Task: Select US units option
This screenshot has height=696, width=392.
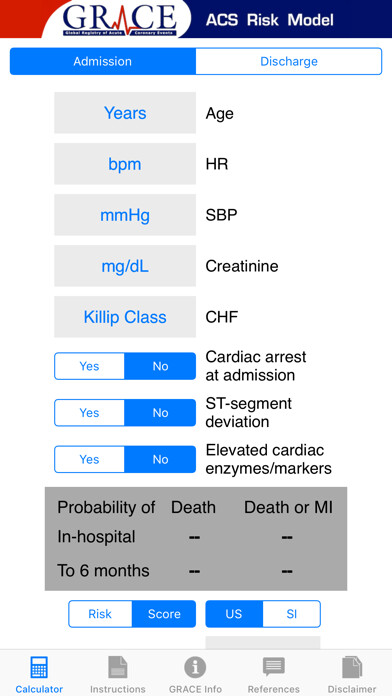Action: (x=234, y=614)
